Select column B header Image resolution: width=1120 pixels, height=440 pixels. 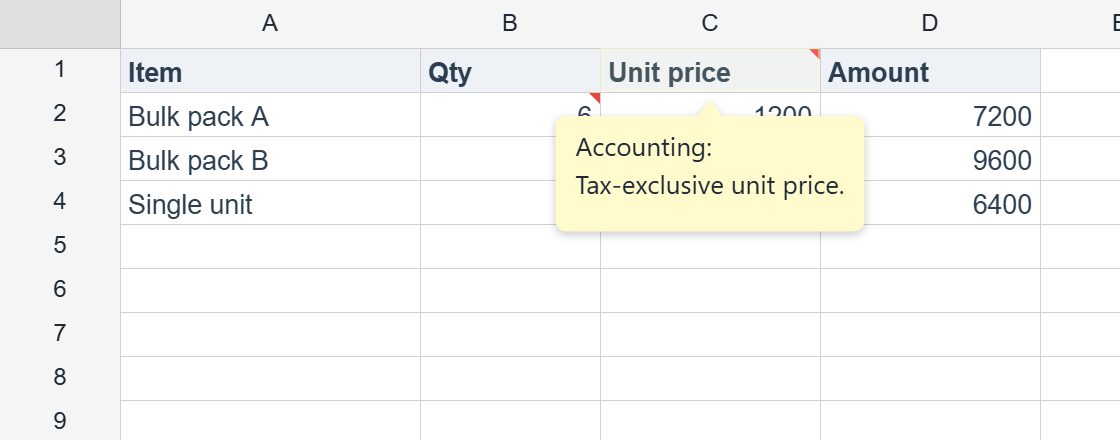510,24
